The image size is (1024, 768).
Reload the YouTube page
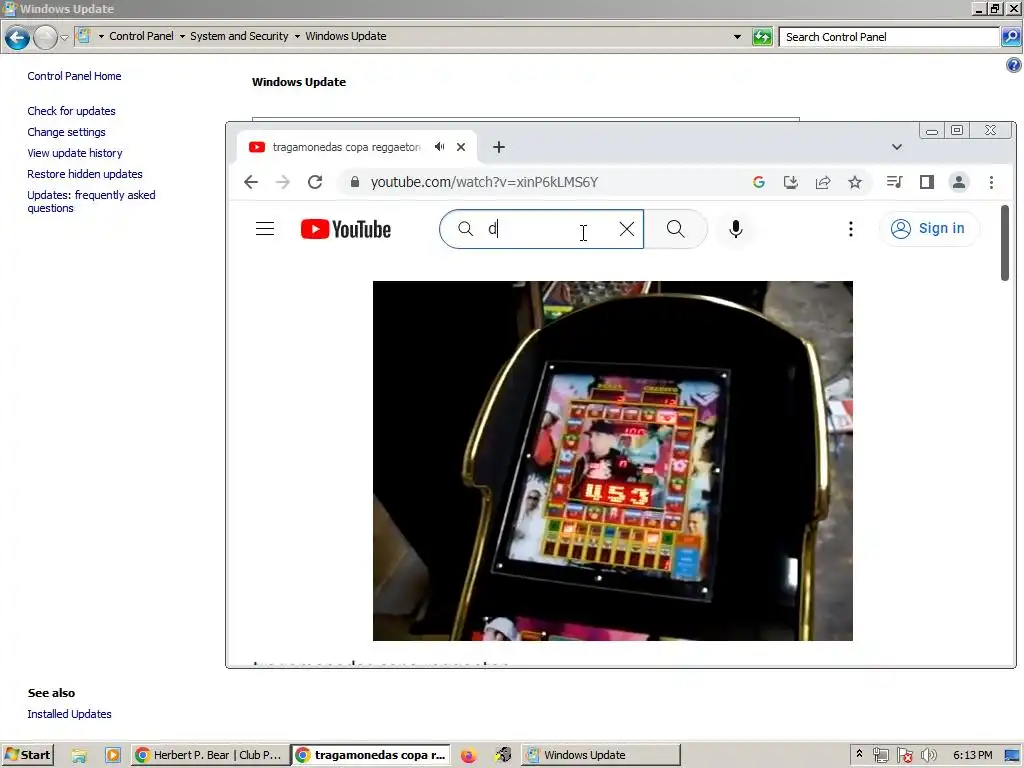click(x=315, y=182)
